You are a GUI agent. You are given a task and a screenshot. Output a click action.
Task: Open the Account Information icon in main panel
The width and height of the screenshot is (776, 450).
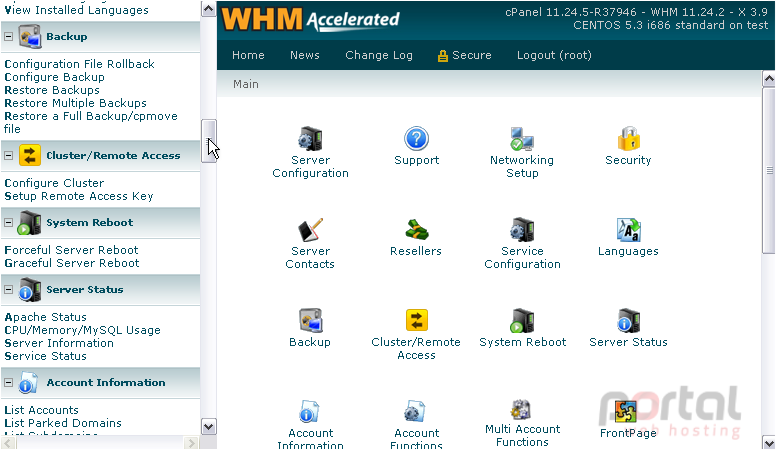pyautogui.click(x=310, y=411)
